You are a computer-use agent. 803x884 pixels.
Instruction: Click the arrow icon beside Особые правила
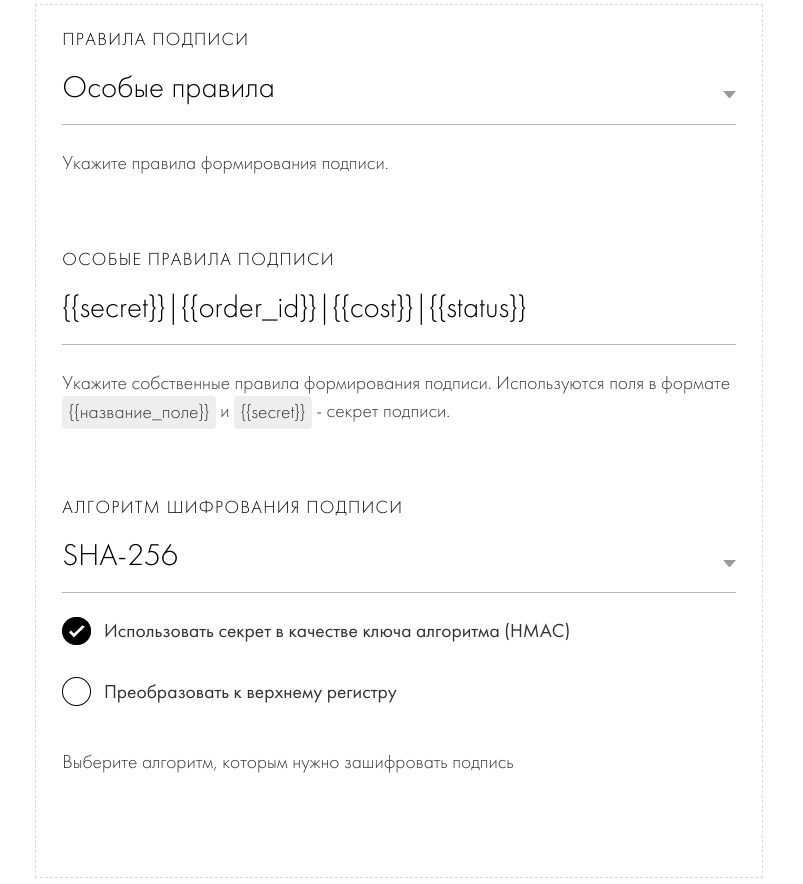pos(729,94)
